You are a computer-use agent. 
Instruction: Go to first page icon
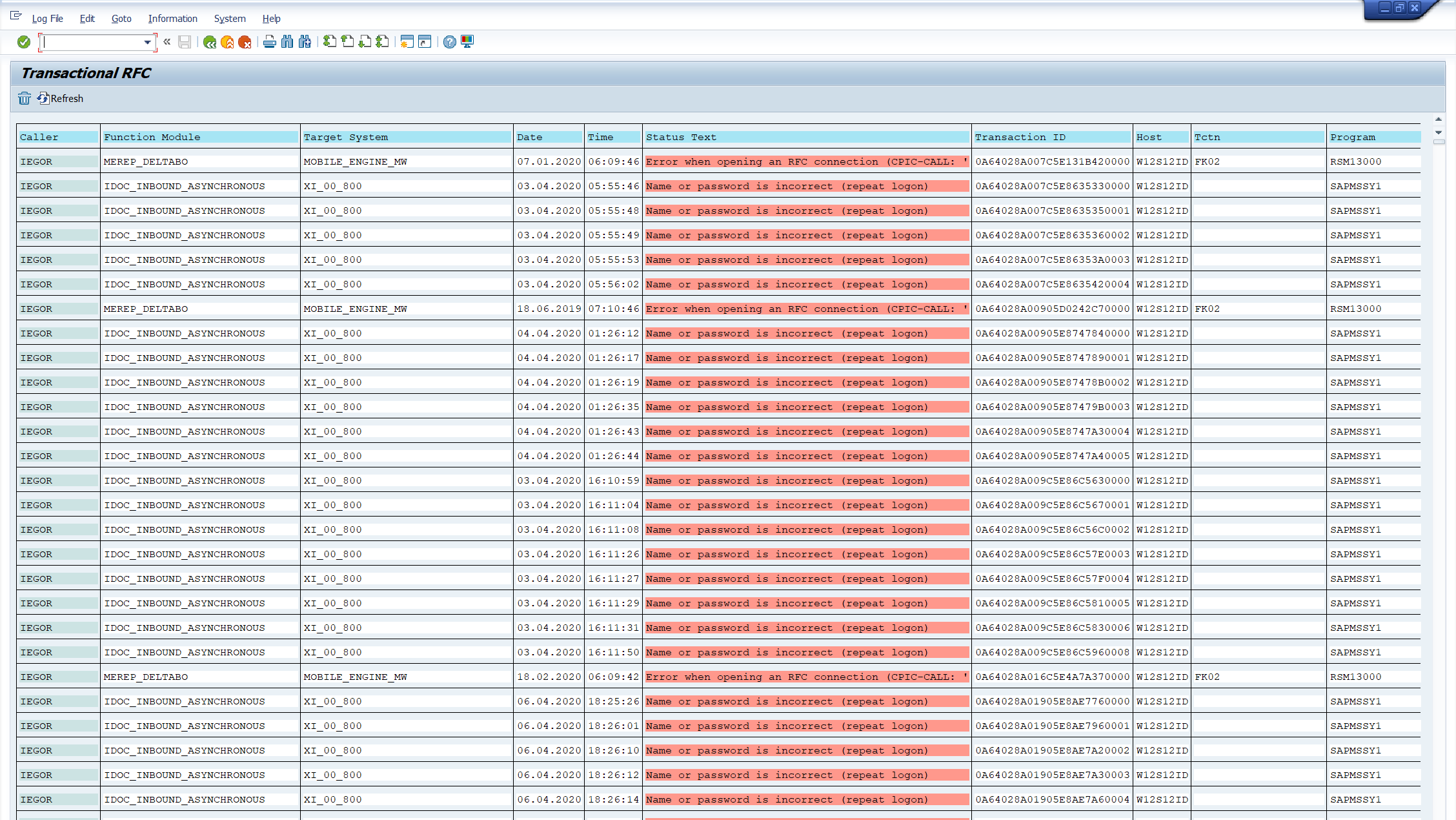330,42
